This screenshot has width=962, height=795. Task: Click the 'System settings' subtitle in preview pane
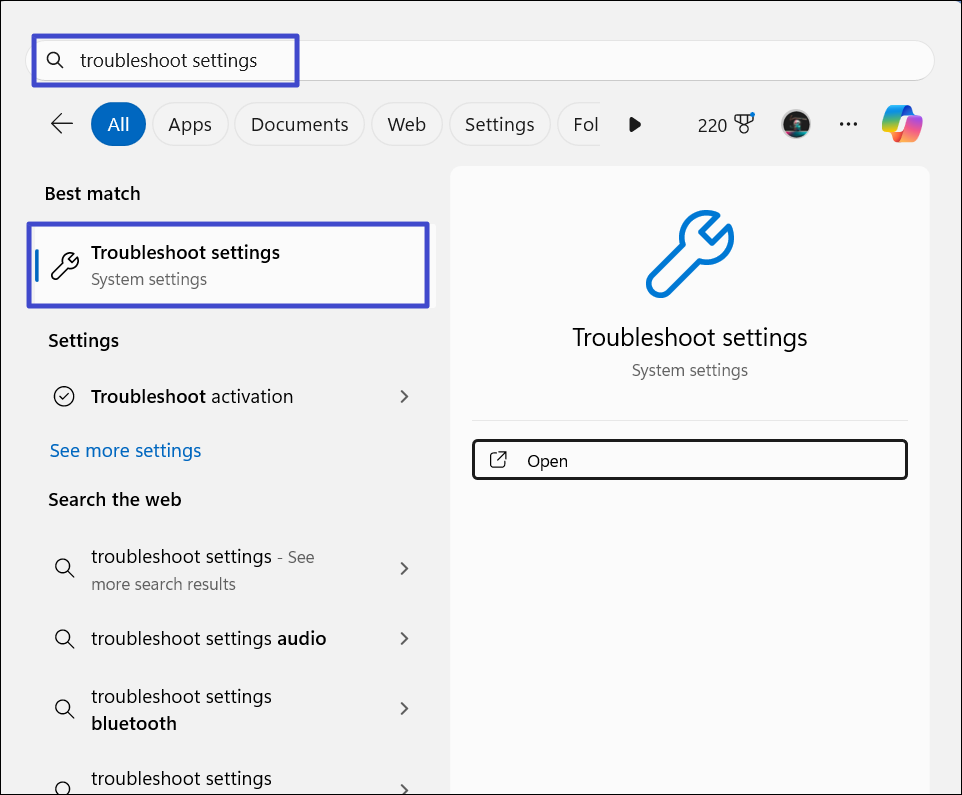click(x=690, y=371)
